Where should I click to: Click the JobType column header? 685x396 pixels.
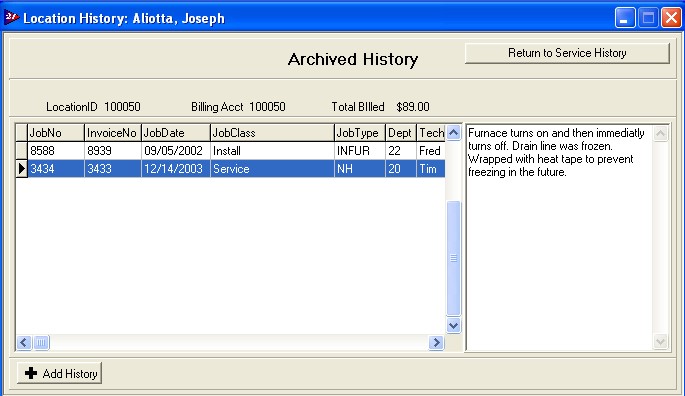coord(360,132)
